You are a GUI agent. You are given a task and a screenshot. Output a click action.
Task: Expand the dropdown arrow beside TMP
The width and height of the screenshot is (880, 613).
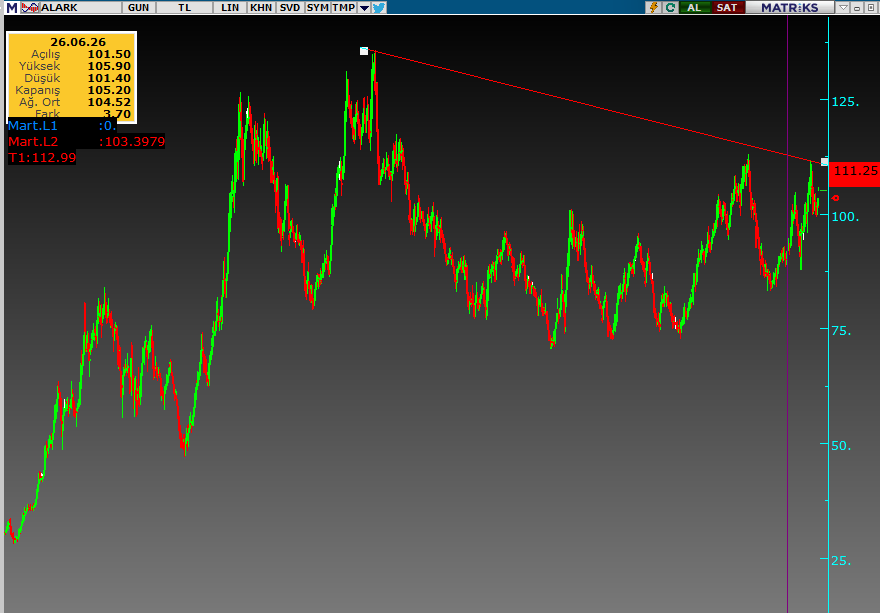click(364, 7)
